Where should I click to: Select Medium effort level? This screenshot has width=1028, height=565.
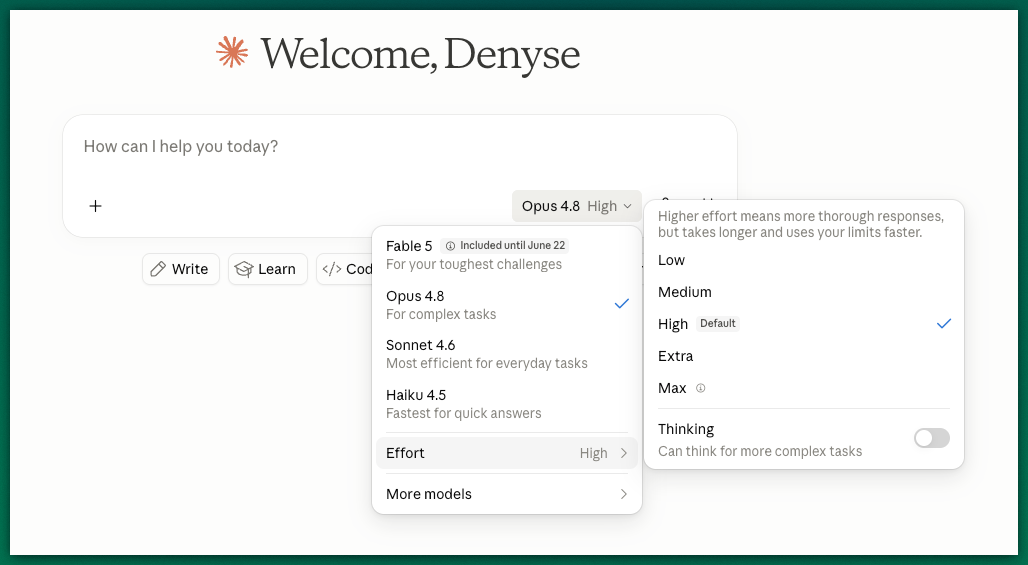(804, 292)
